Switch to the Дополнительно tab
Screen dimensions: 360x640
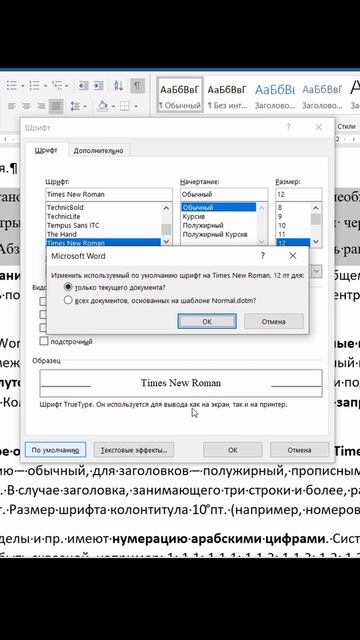pos(98,151)
